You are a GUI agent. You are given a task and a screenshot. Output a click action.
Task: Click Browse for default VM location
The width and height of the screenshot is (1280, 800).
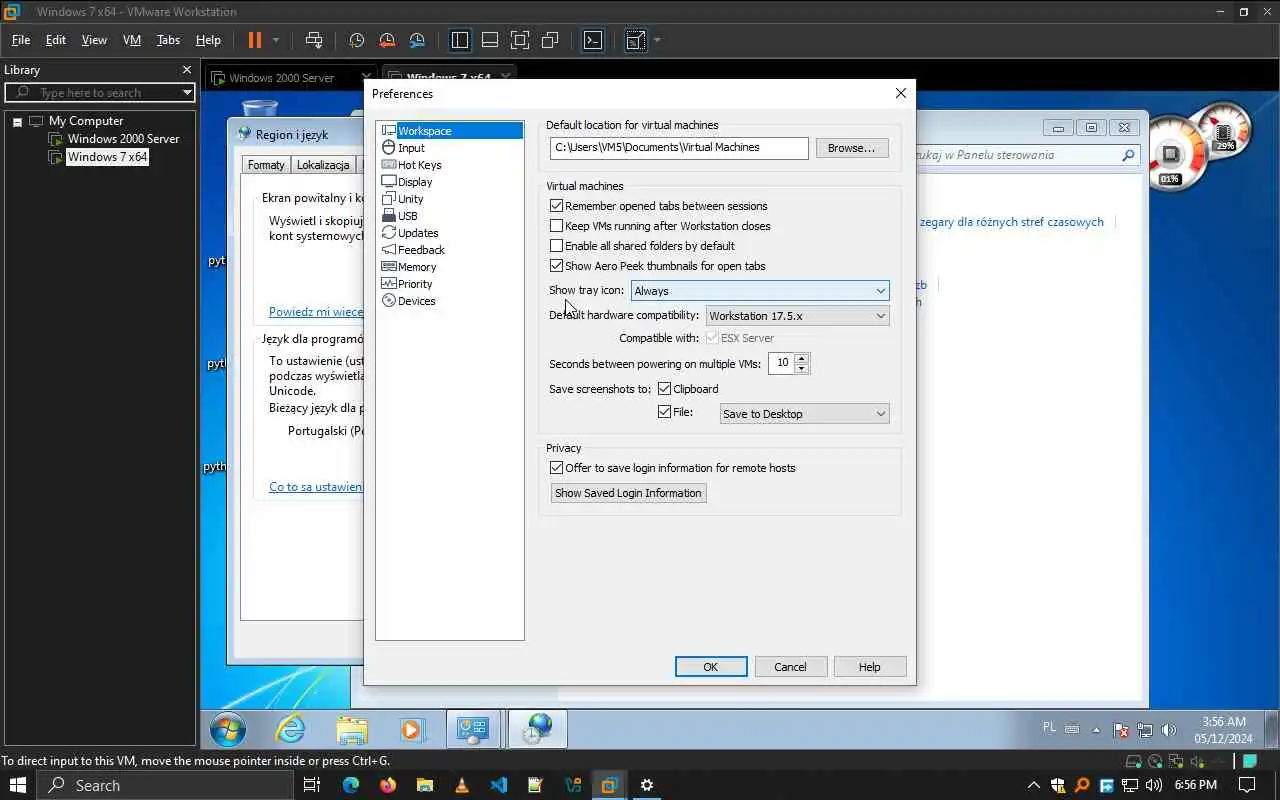pyautogui.click(x=852, y=148)
